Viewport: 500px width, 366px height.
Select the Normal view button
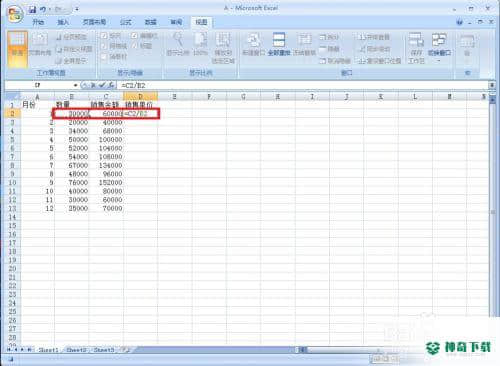[x=17, y=48]
